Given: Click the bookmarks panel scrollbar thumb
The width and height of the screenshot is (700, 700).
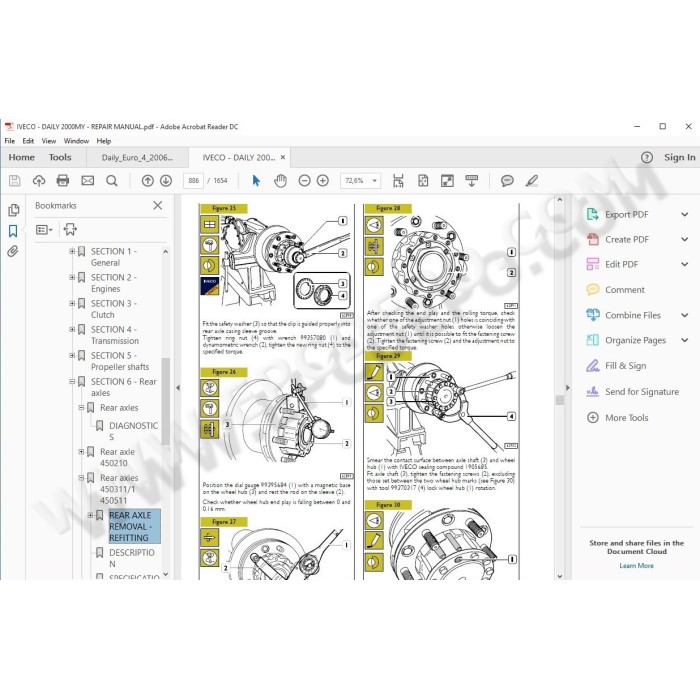Looking at the screenshot, I should coord(165,401).
